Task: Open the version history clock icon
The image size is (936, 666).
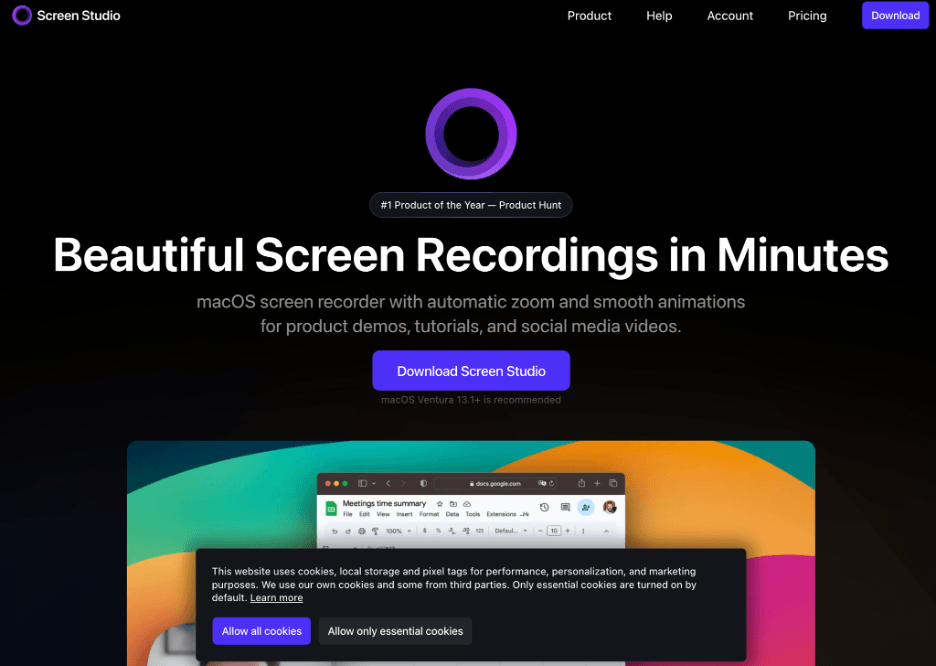Action: [544, 507]
